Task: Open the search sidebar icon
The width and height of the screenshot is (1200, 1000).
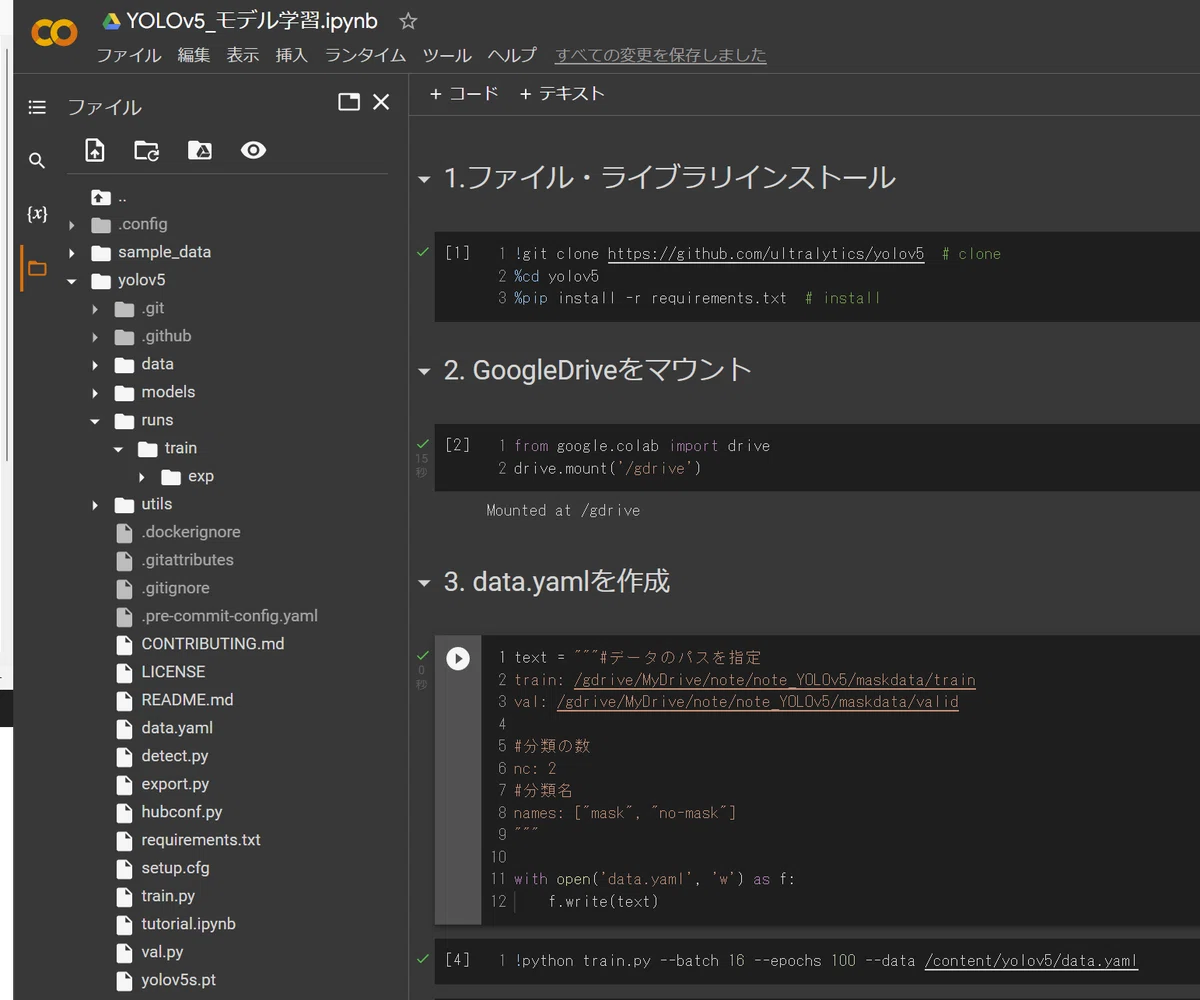Action: pos(37,160)
